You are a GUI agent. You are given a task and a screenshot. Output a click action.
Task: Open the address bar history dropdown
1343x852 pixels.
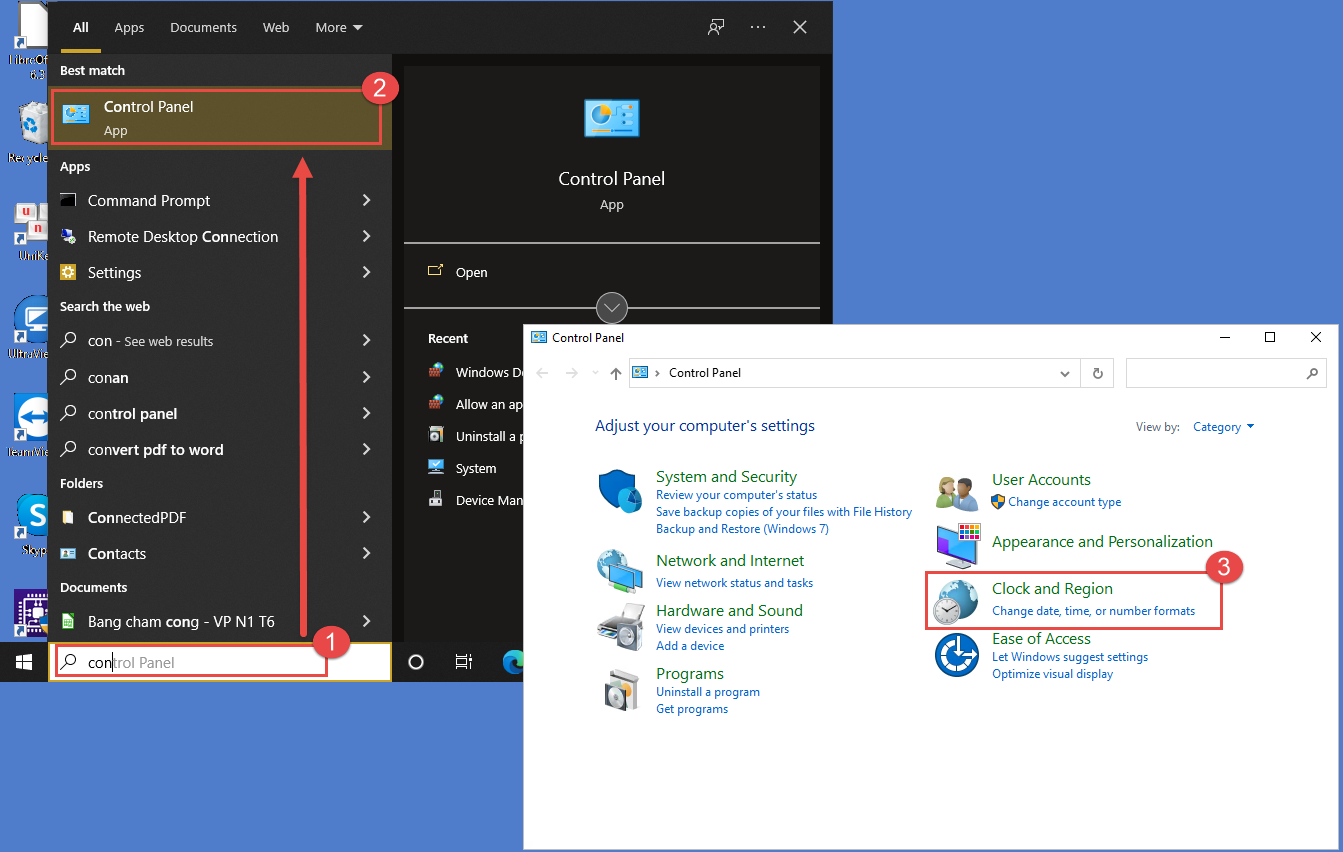[1064, 373]
